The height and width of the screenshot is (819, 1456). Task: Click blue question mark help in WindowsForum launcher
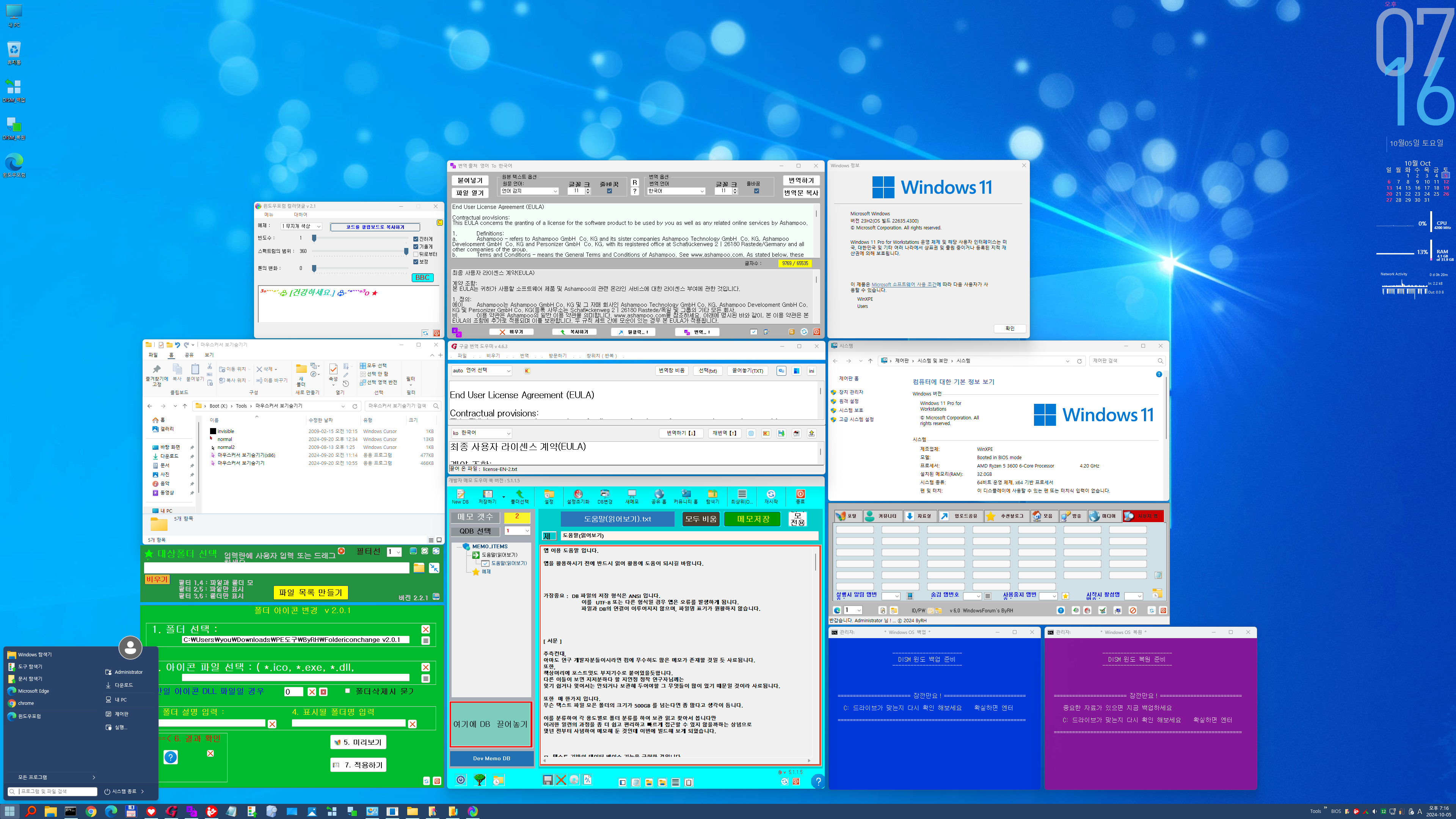pyautogui.click(x=1061, y=610)
